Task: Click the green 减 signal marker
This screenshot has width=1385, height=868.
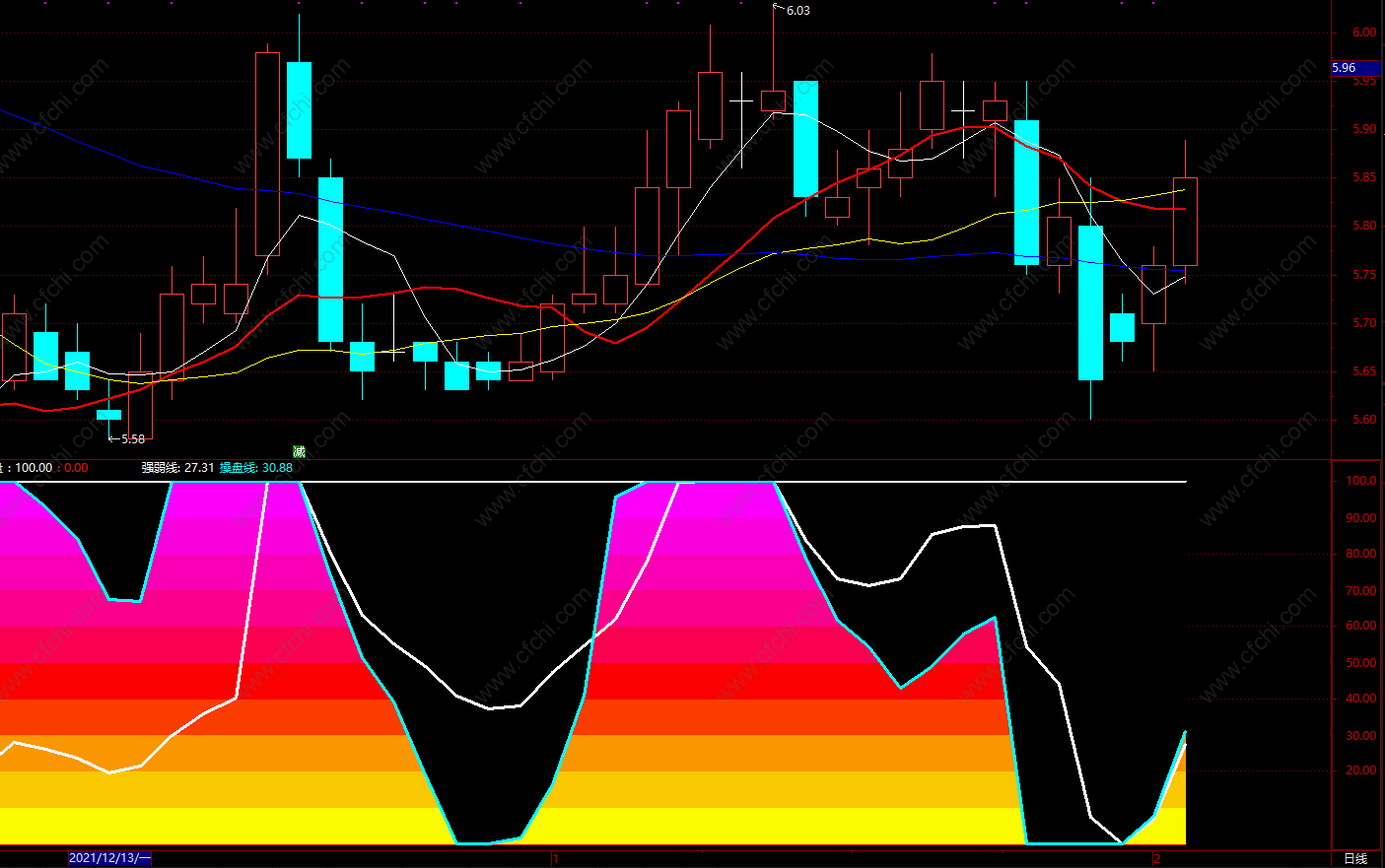Action: tap(299, 452)
